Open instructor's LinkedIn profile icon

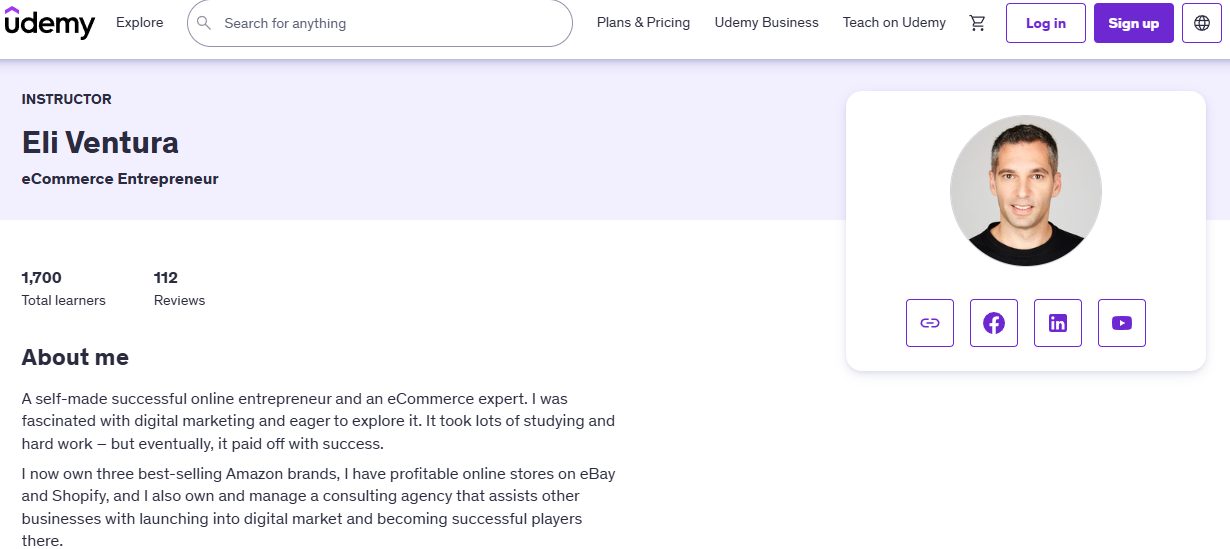pos(1058,323)
